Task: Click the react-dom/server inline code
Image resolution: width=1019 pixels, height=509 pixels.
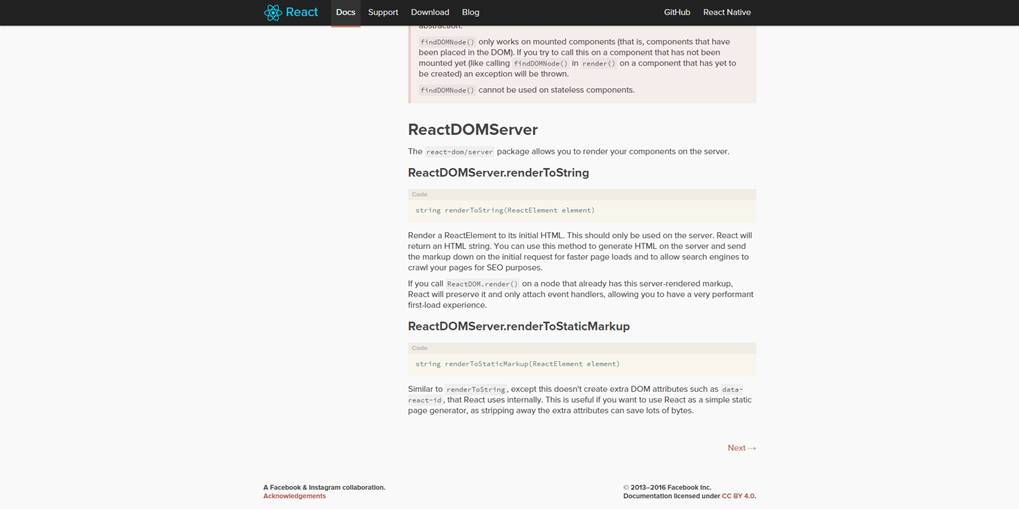Action: point(459,152)
